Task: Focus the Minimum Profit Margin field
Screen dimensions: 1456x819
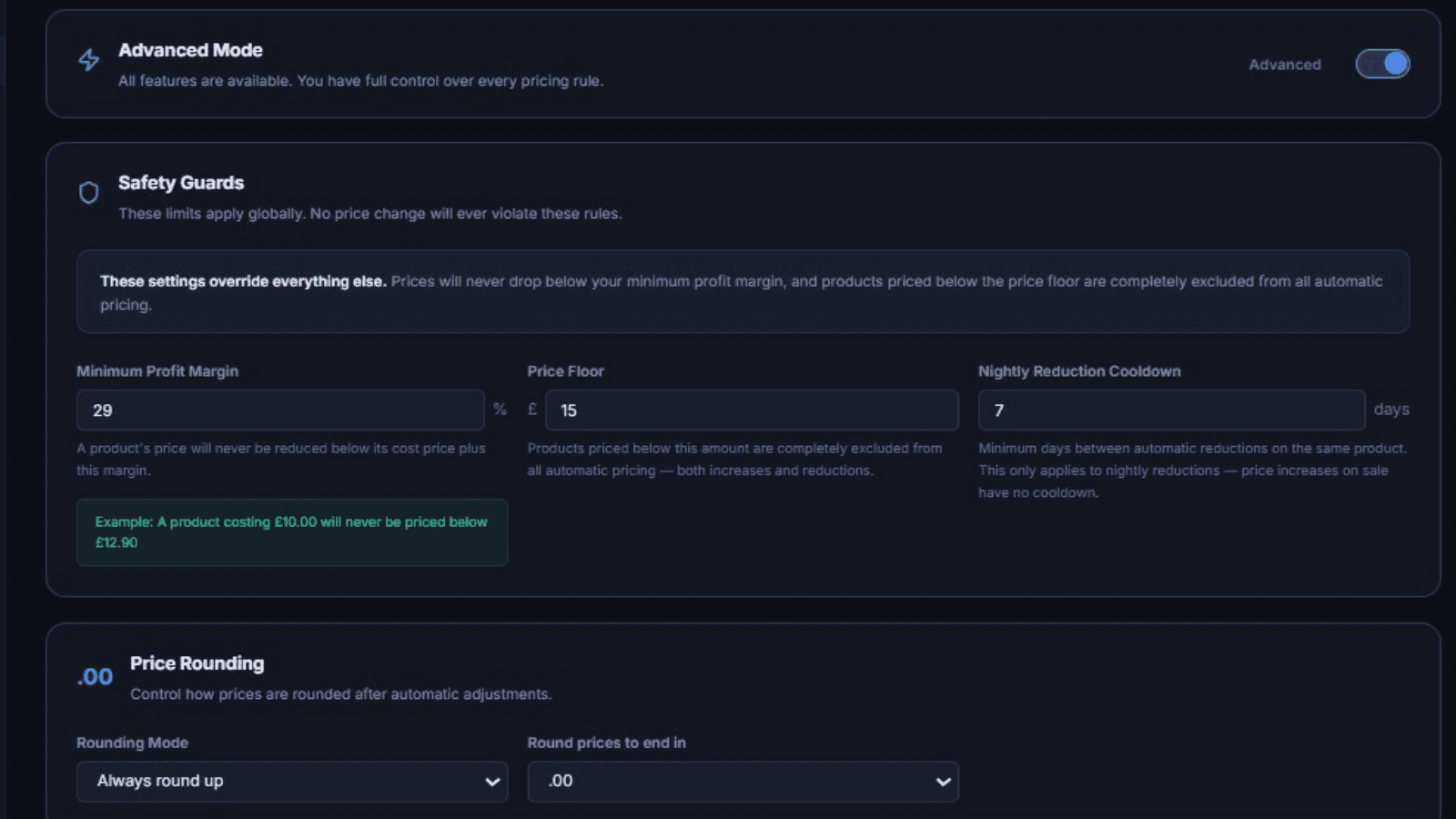Action: (280, 410)
